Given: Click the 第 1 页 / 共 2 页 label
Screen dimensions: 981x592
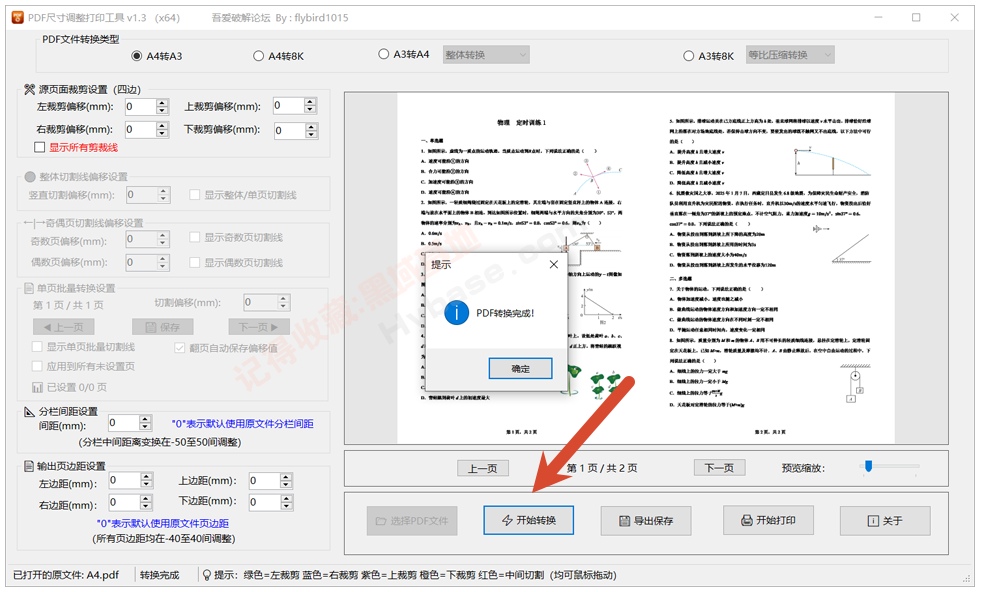Looking at the screenshot, I should [x=602, y=468].
